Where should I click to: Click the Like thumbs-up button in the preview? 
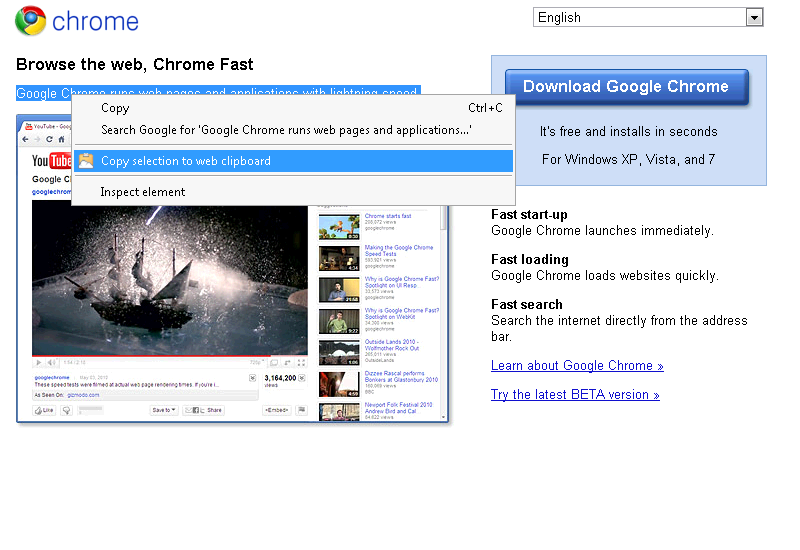(x=44, y=410)
